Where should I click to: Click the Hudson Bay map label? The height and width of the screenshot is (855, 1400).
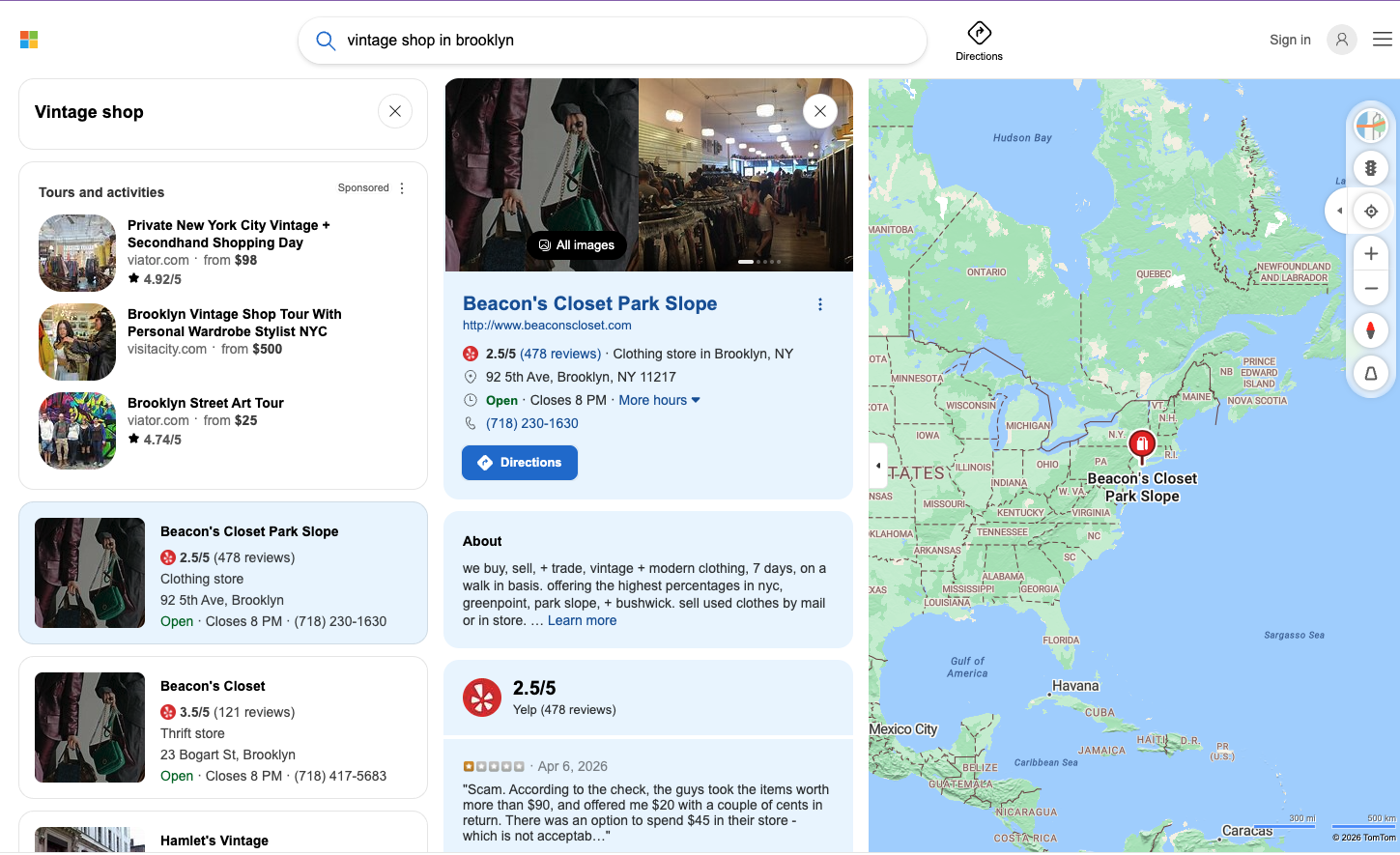tap(1022, 138)
